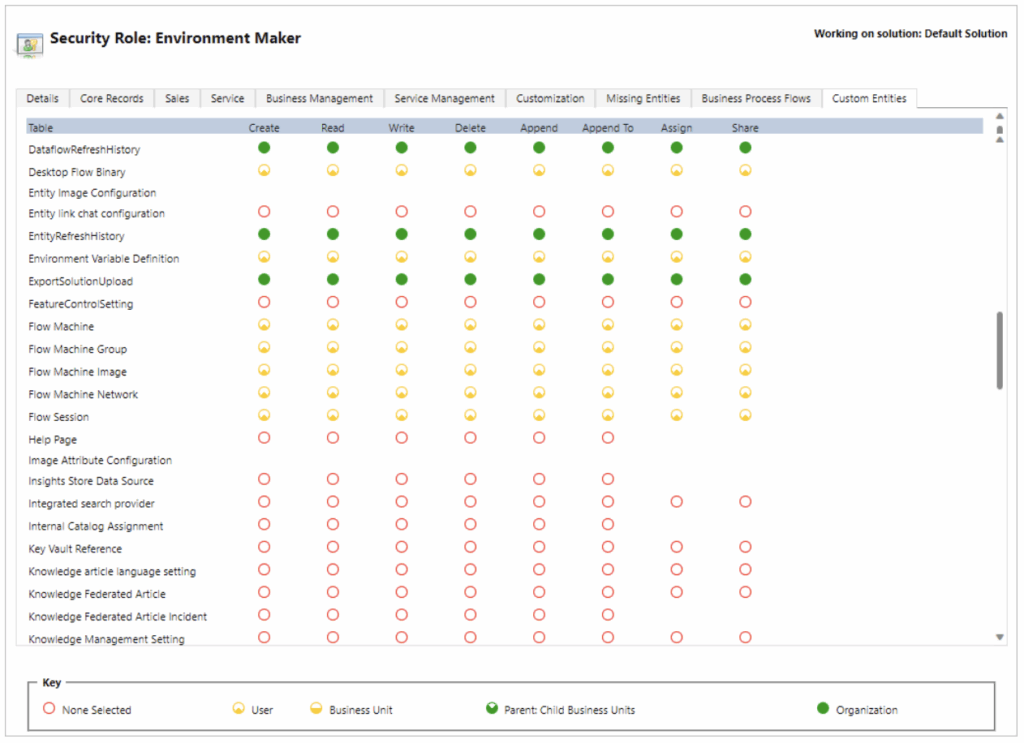Screen dimensions: 1024x743
Task: Set Read privilege for FeatureControlSetting
Action: click(333, 302)
